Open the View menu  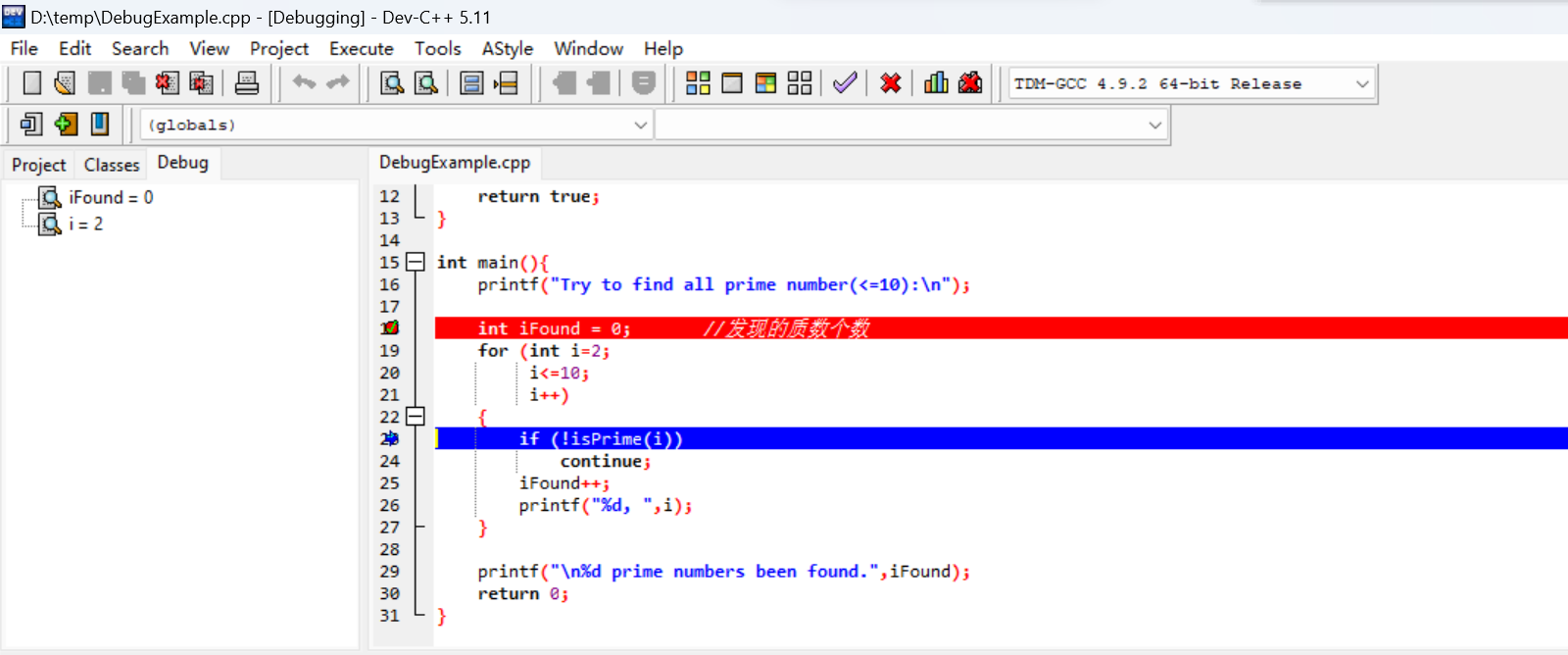point(210,48)
